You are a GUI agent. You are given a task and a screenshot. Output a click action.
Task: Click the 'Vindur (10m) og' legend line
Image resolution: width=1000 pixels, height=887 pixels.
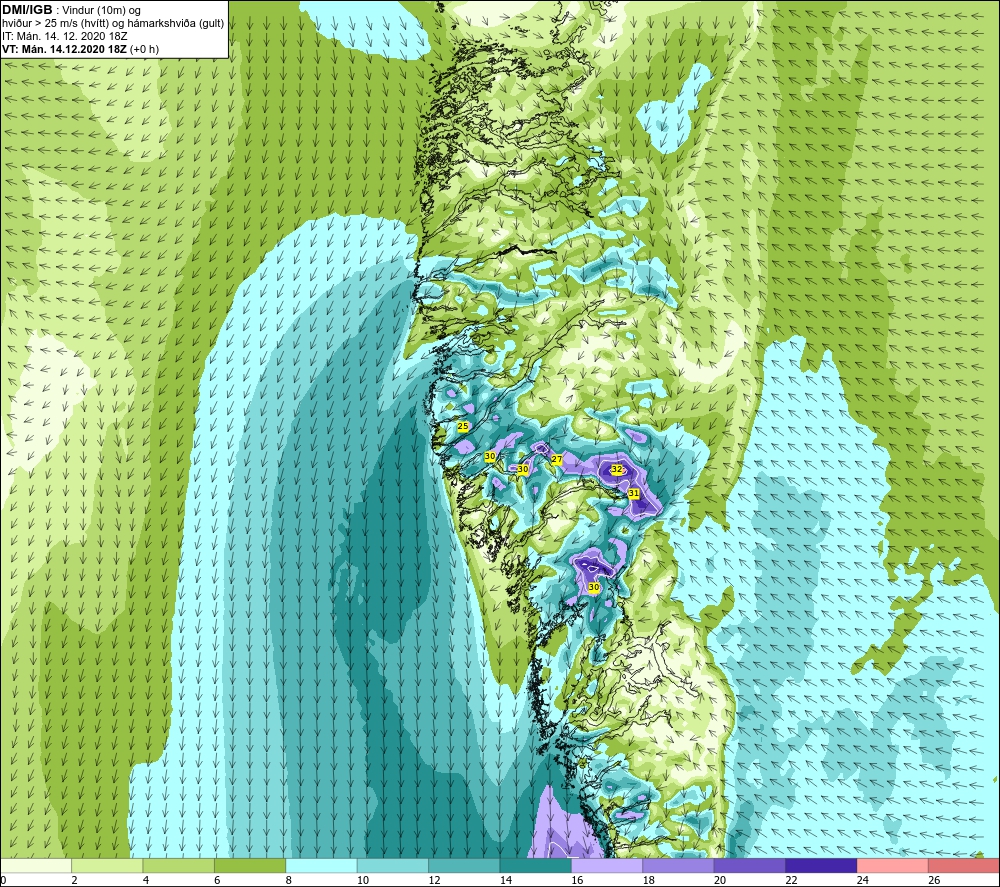[101, 11]
